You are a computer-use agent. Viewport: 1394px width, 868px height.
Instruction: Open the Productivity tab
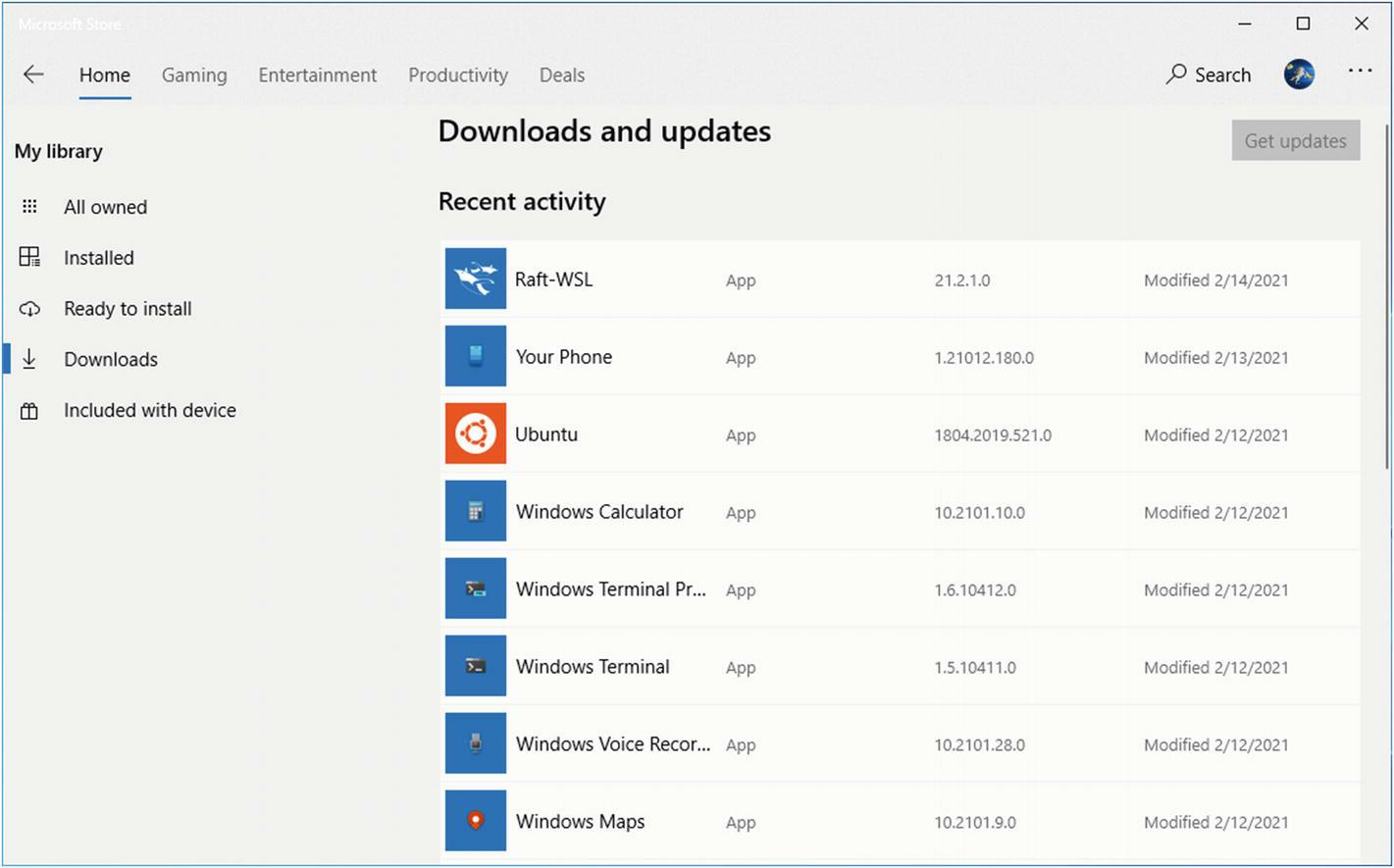tap(458, 76)
